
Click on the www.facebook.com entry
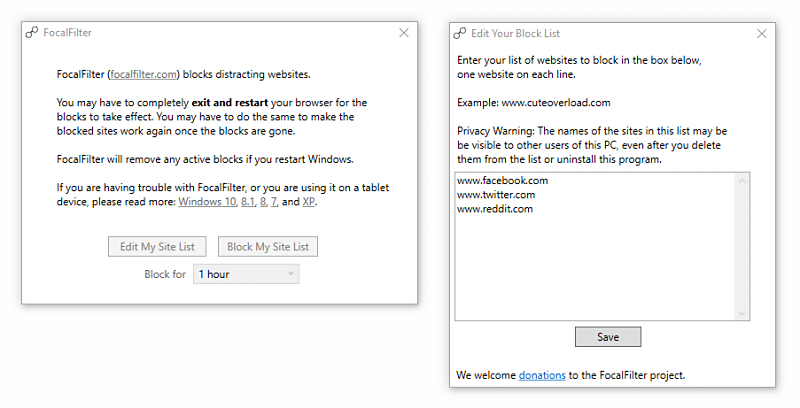click(502, 180)
